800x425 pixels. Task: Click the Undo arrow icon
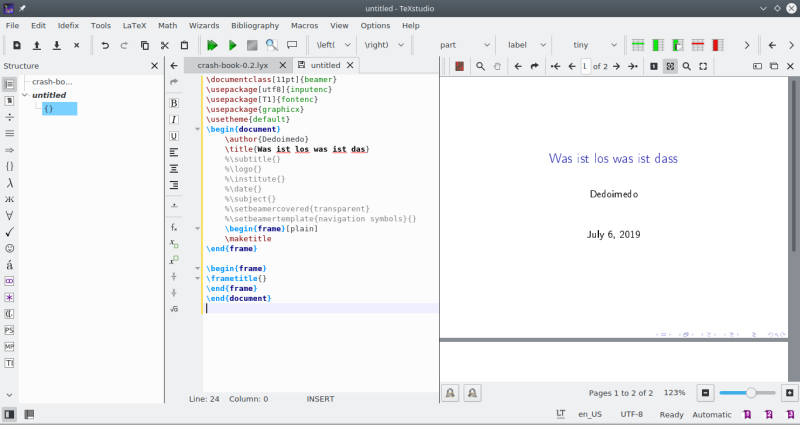[x=105, y=45]
